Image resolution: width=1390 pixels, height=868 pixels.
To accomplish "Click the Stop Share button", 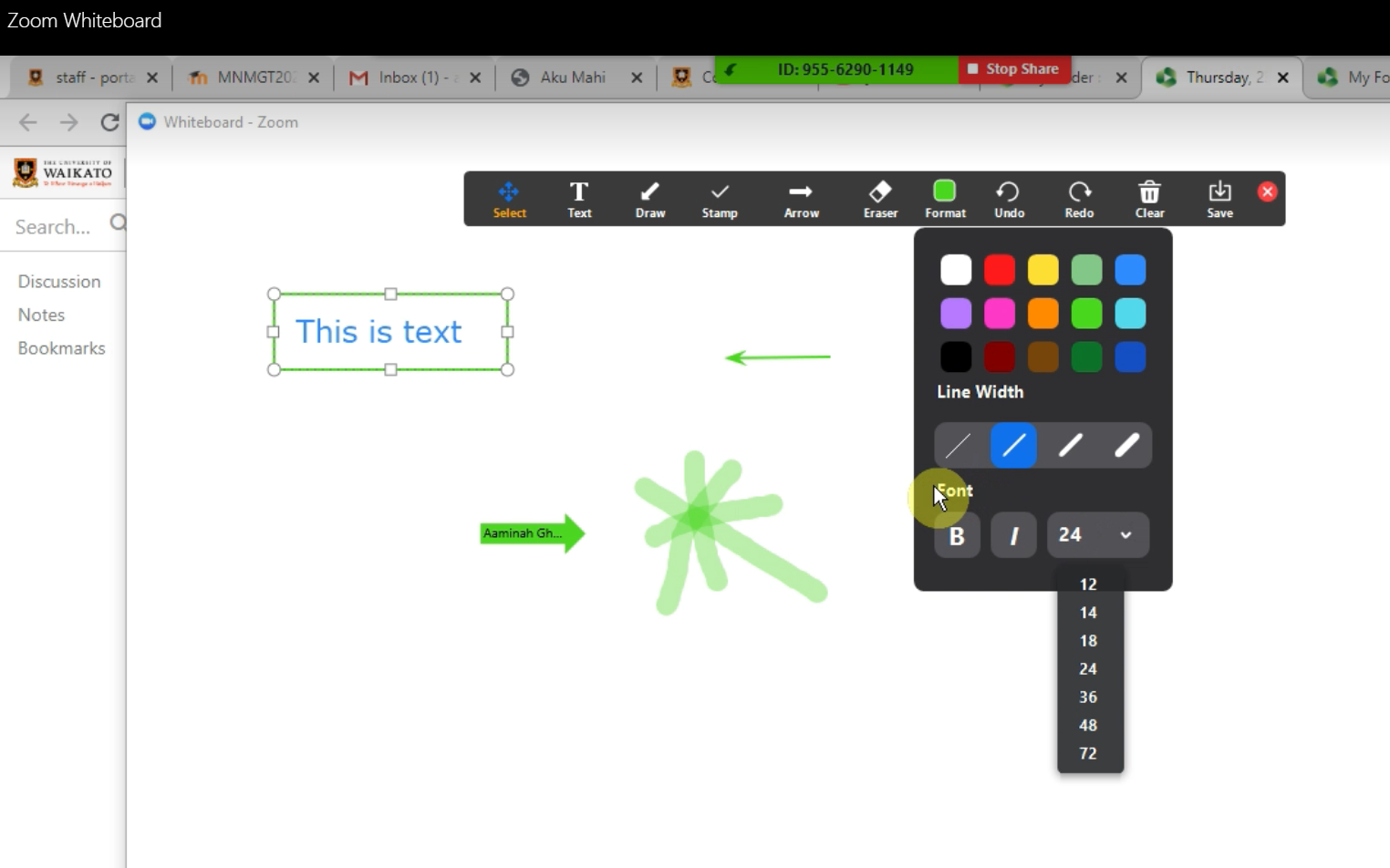I will tap(1014, 69).
